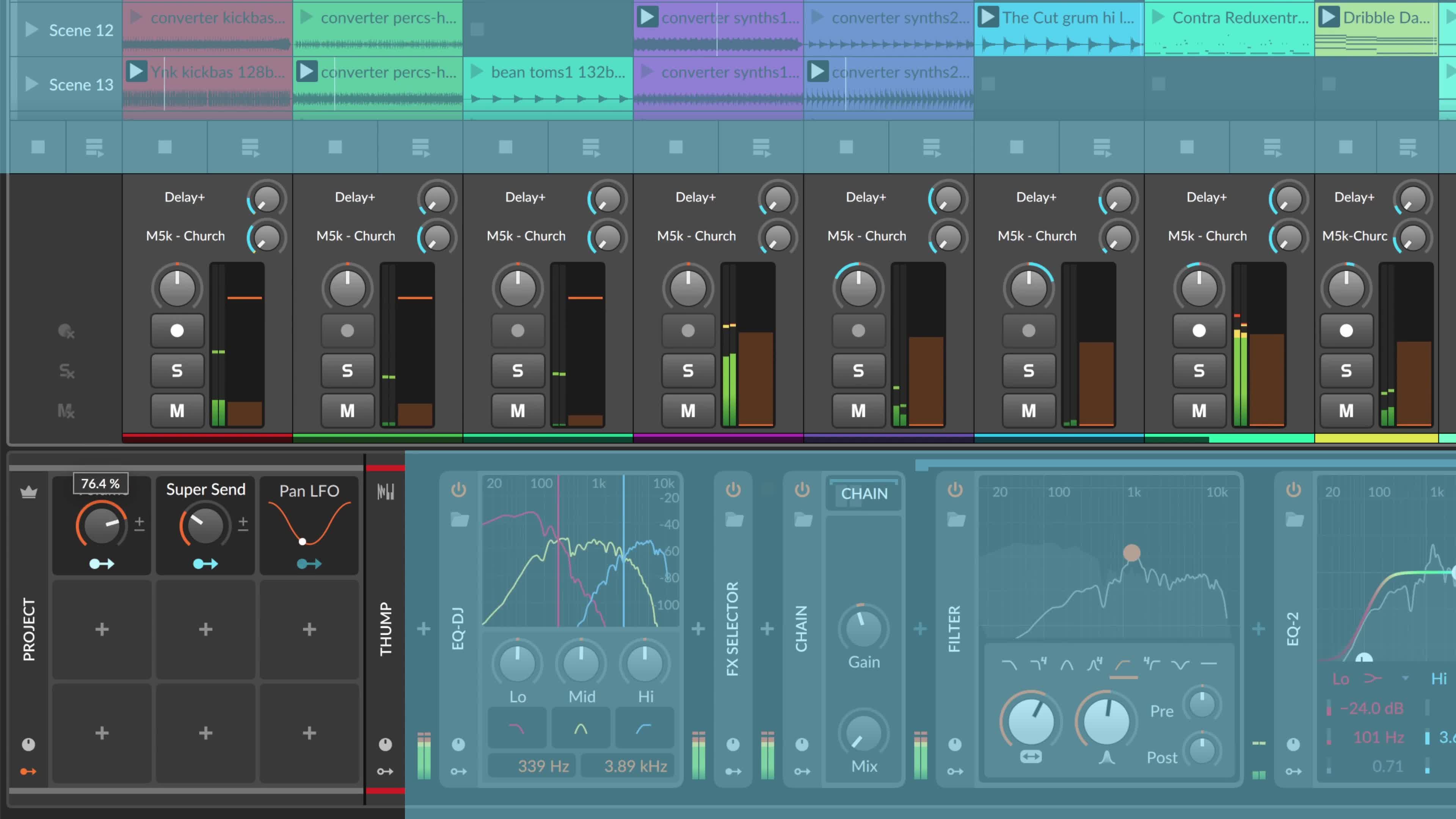Click the clear record-arm icon on the mixer's left edge

pyautogui.click(x=66, y=331)
